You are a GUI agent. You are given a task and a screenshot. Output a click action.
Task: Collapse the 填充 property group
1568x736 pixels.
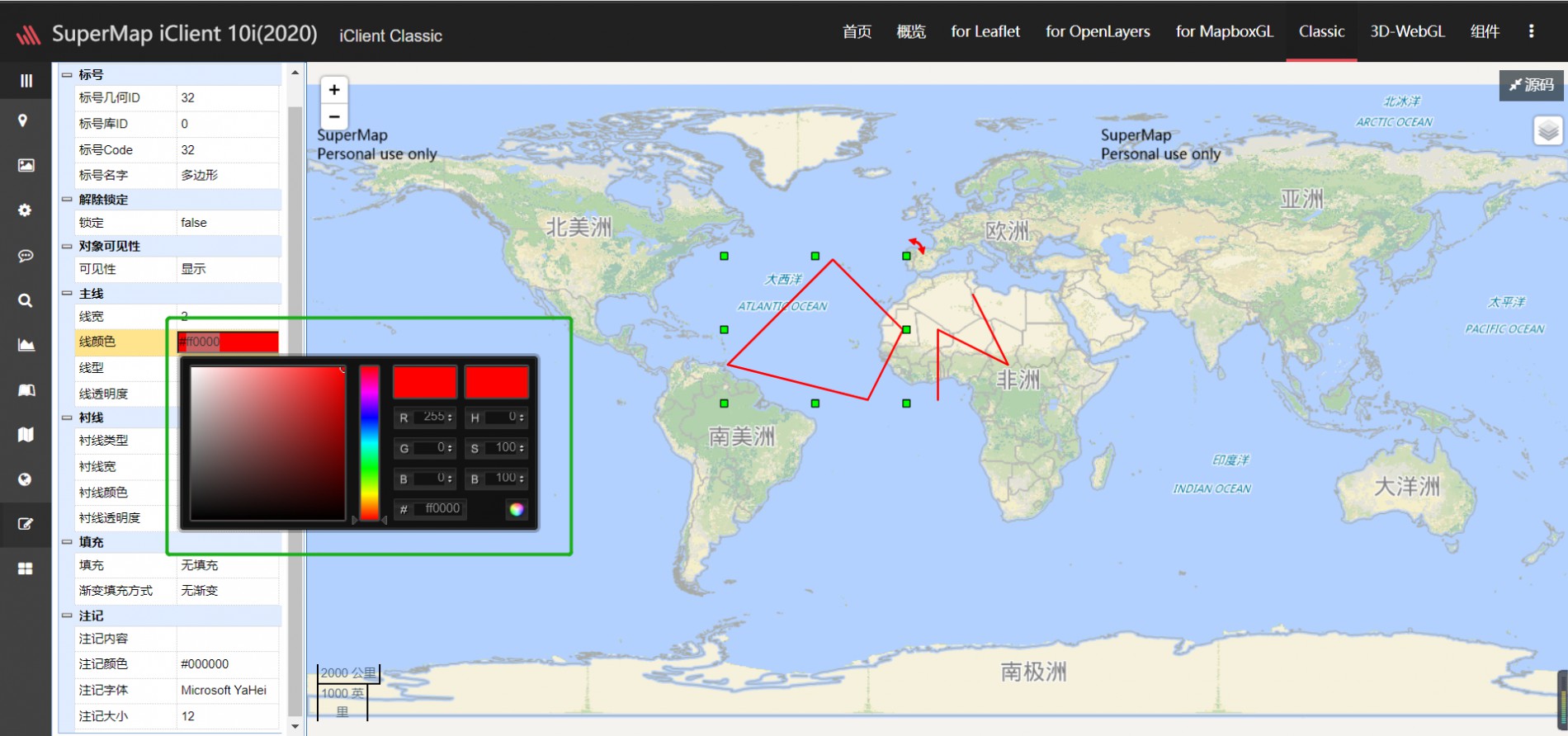67,542
